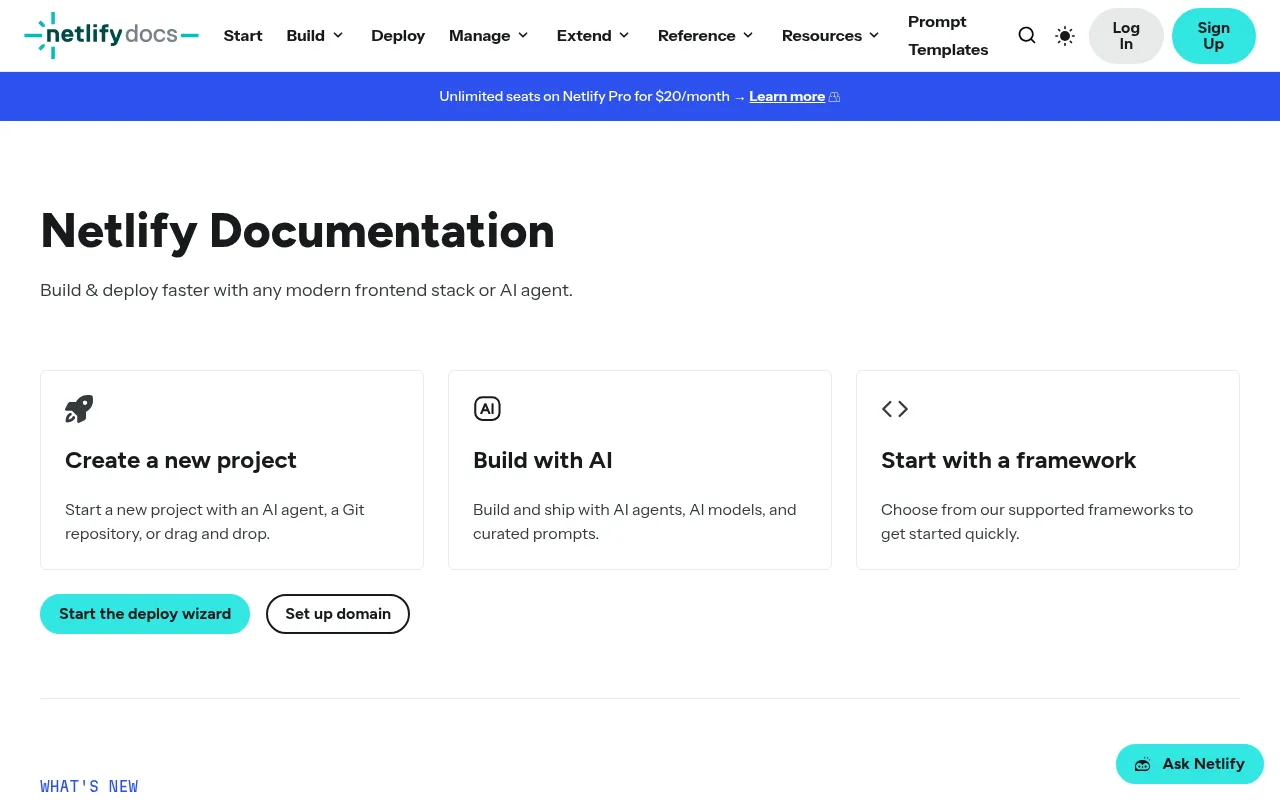Click 'Choose from our supported frameworks' description
Image resolution: width=1280 pixels, height=800 pixels.
coord(1037,522)
